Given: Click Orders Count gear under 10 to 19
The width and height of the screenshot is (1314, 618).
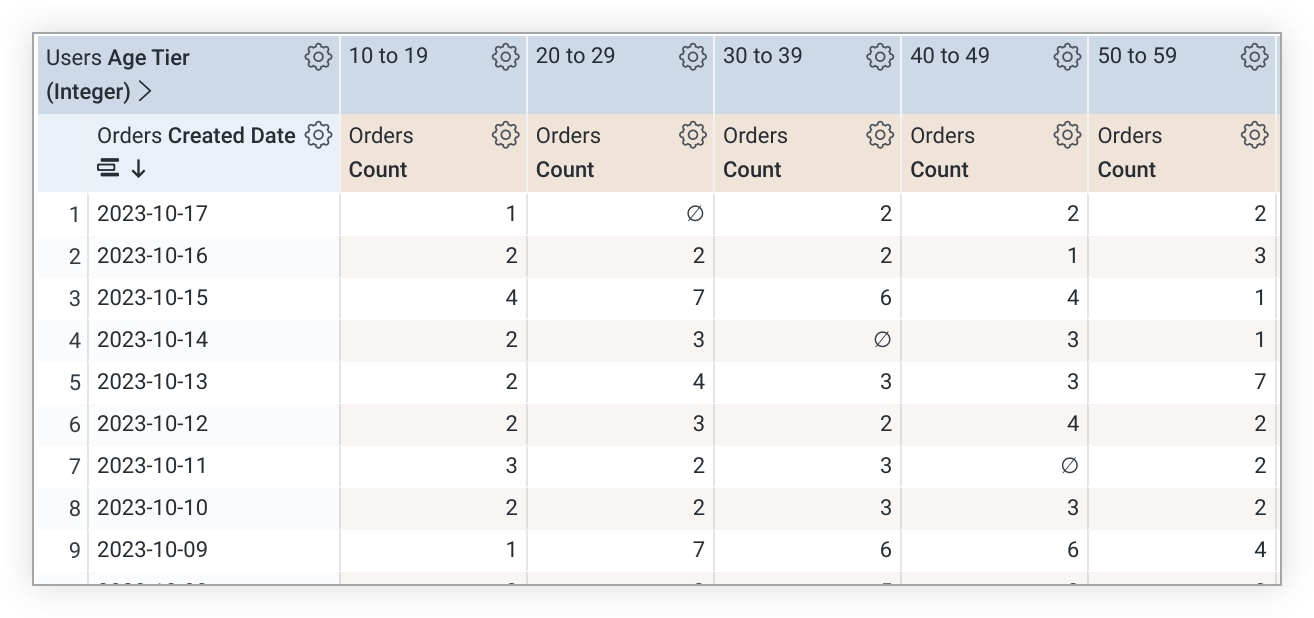Looking at the screenshot, I should point(505,135).
